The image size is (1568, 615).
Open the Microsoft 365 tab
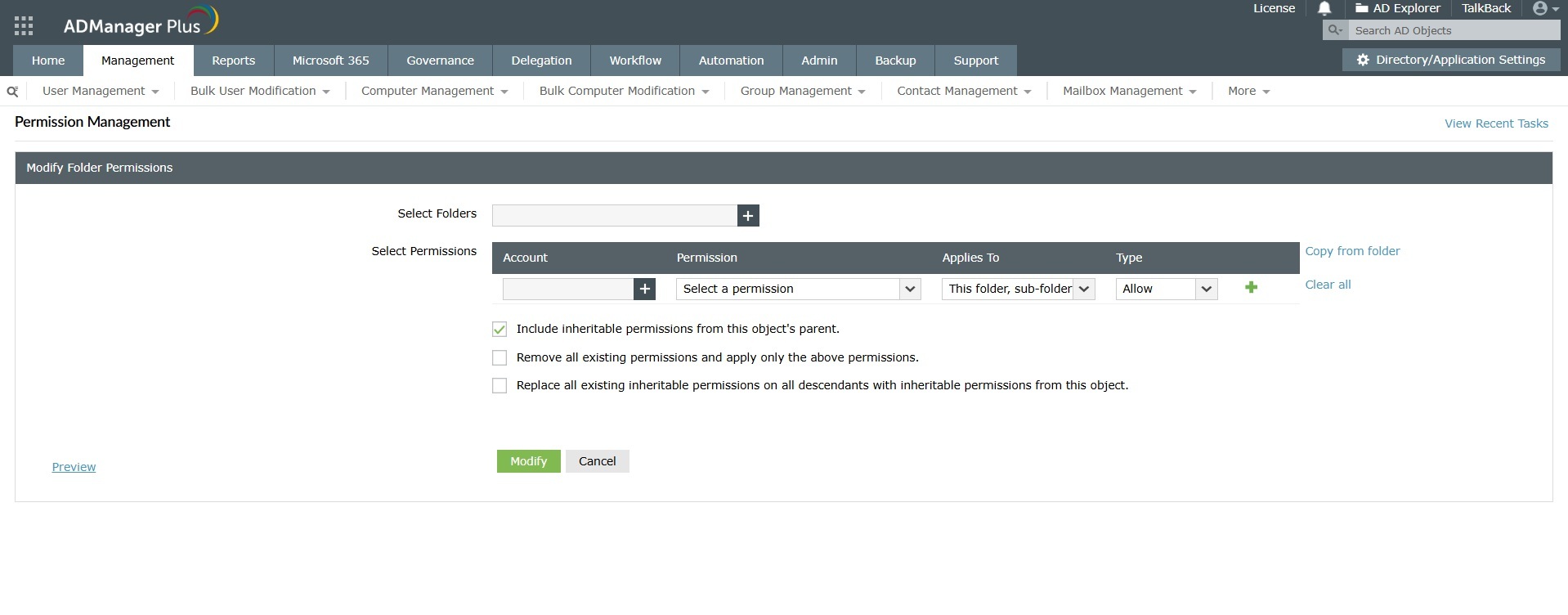click(331, 61)
